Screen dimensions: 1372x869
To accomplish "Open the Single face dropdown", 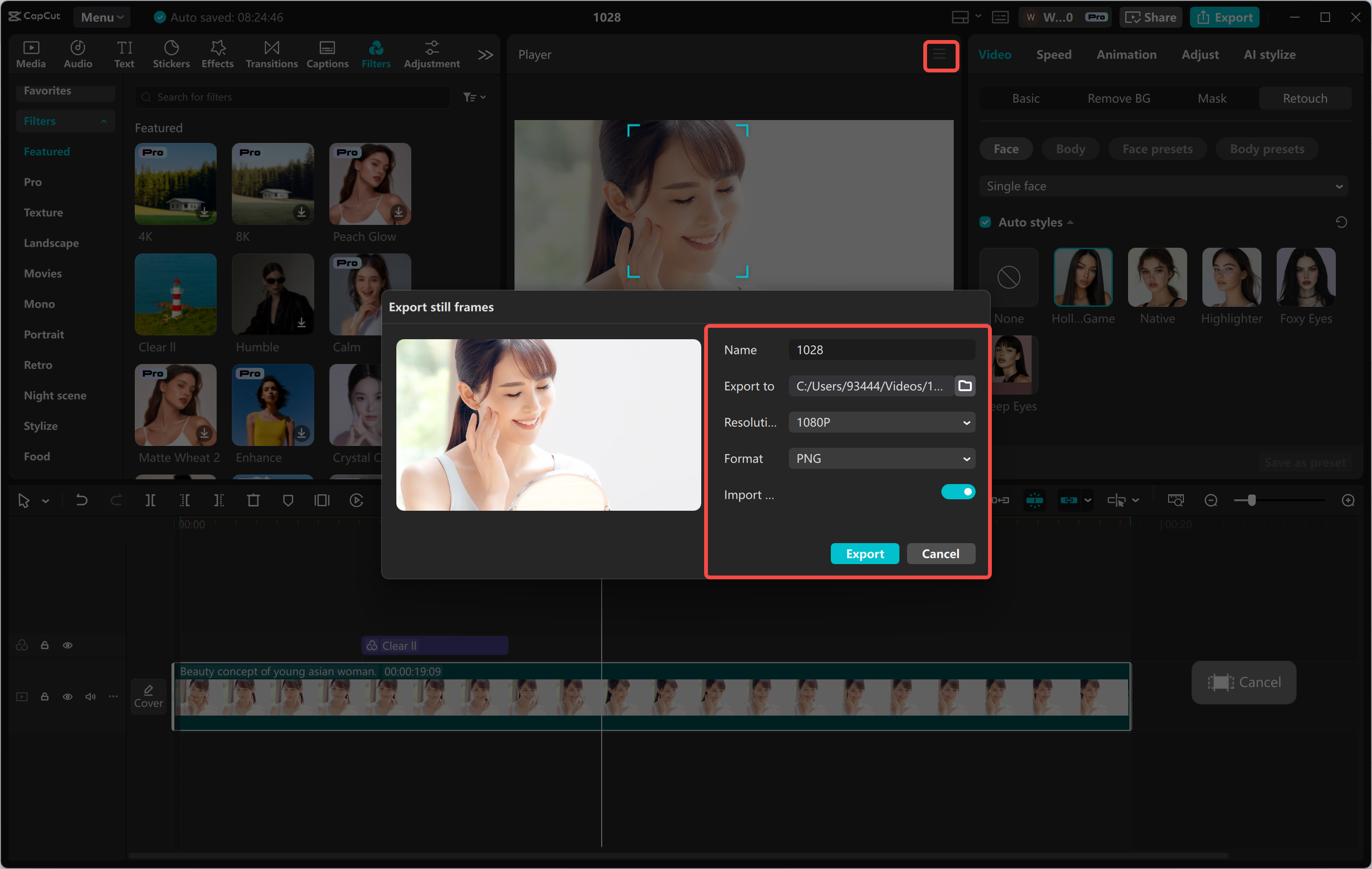I will (x=1163, y=186).
